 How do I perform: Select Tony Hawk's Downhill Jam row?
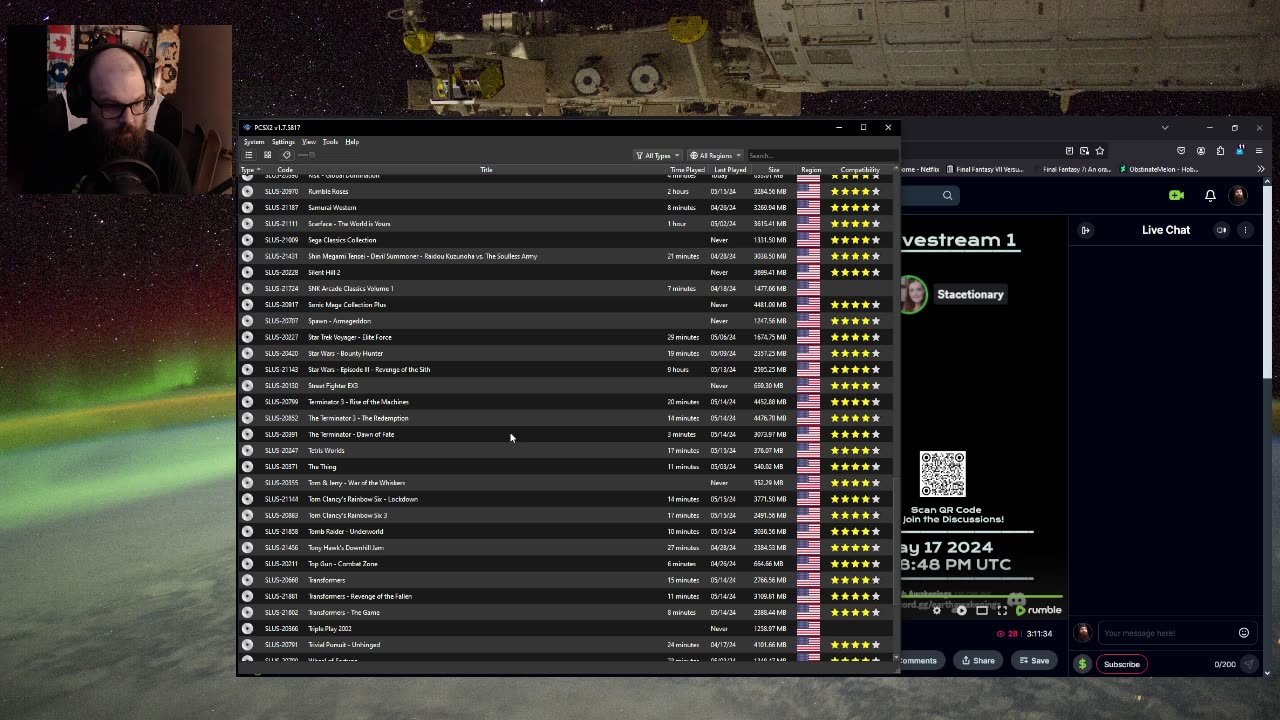pyautogui.click(x=567, y=547)
